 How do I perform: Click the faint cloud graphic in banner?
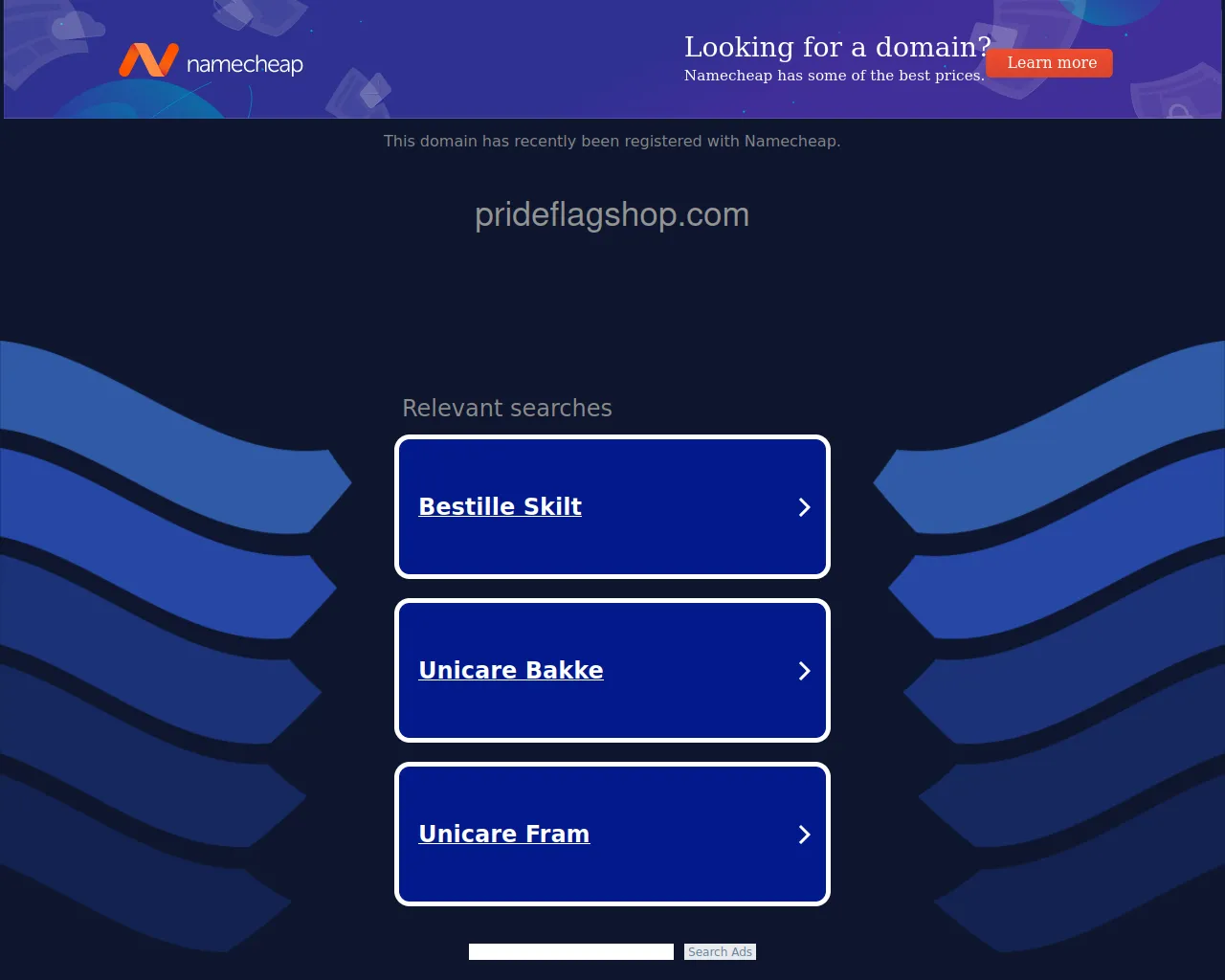click(x=77, y=26)
